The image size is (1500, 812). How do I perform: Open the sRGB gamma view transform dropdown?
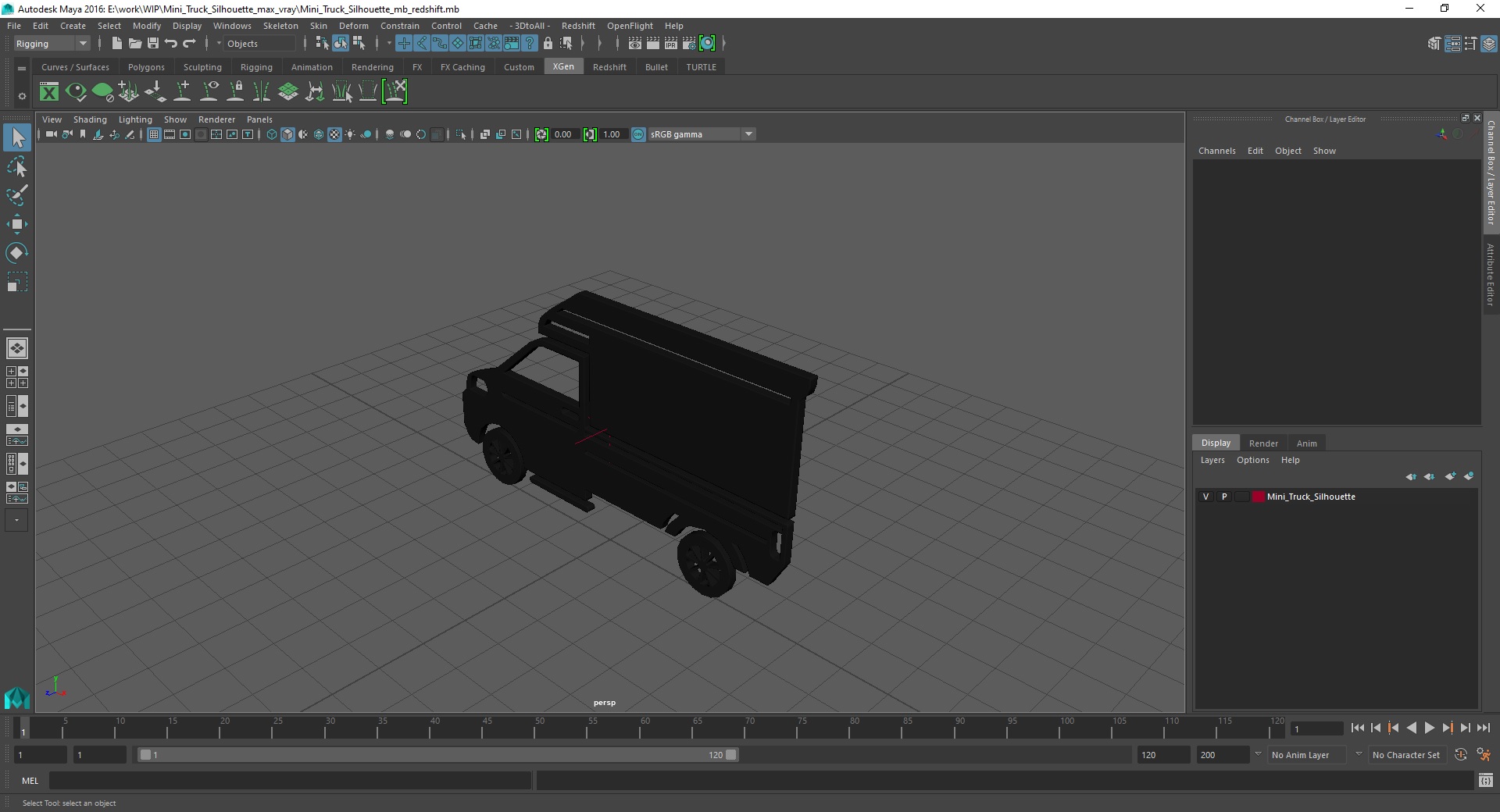coord(702,134)
